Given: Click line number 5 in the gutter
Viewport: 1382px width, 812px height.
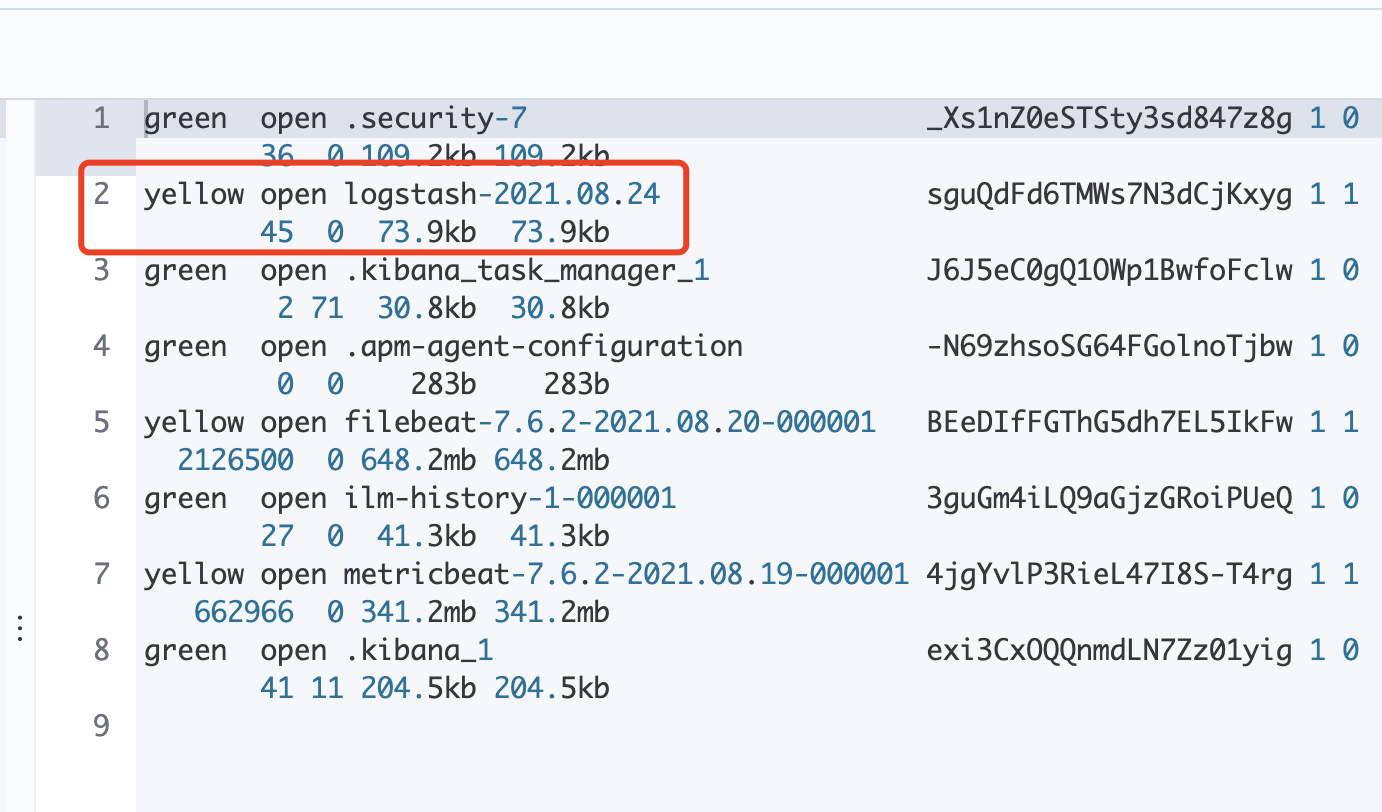Looking at the screenshot, I should [x=101, y=422].
